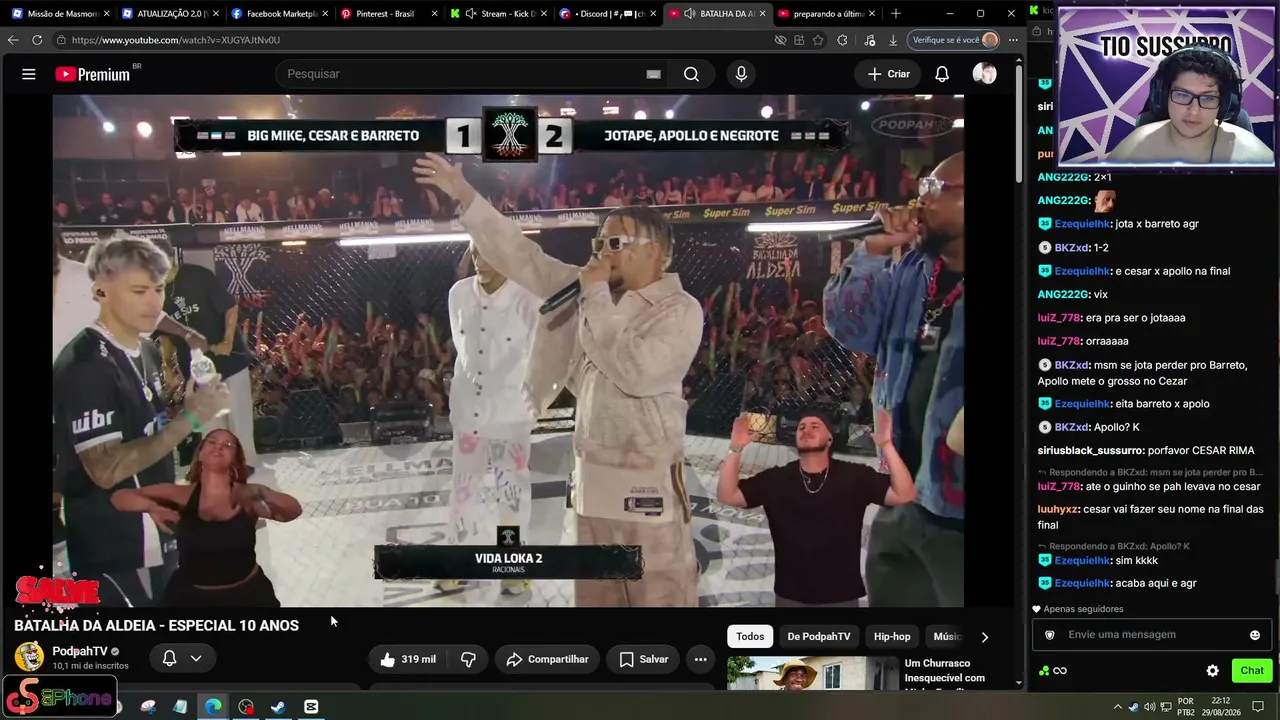This screenshot has width=1280, height=720.
Task: Send message with green Chat button
Action: click(1252, 671)
